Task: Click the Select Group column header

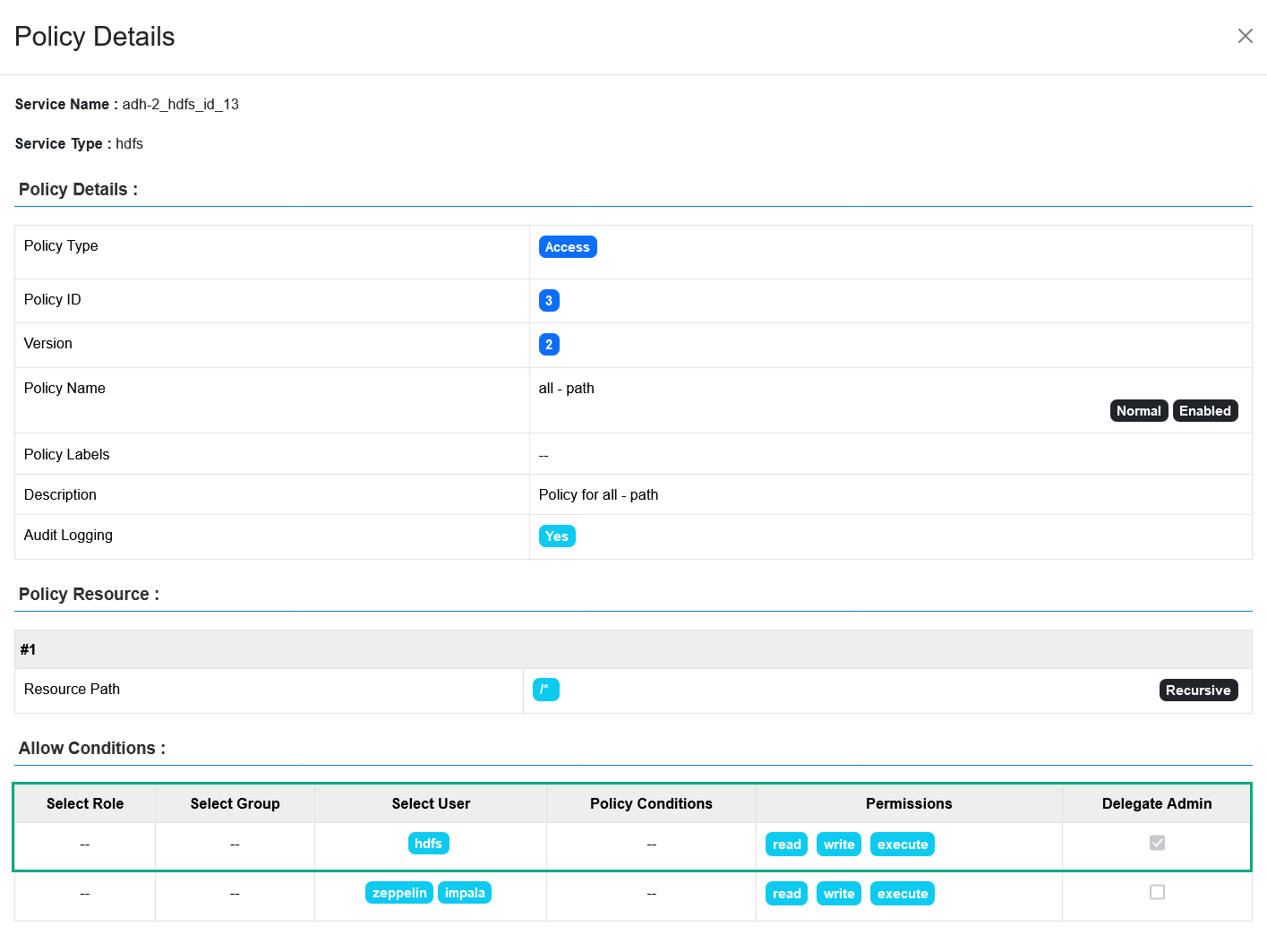Action: (x=235, y=804)
